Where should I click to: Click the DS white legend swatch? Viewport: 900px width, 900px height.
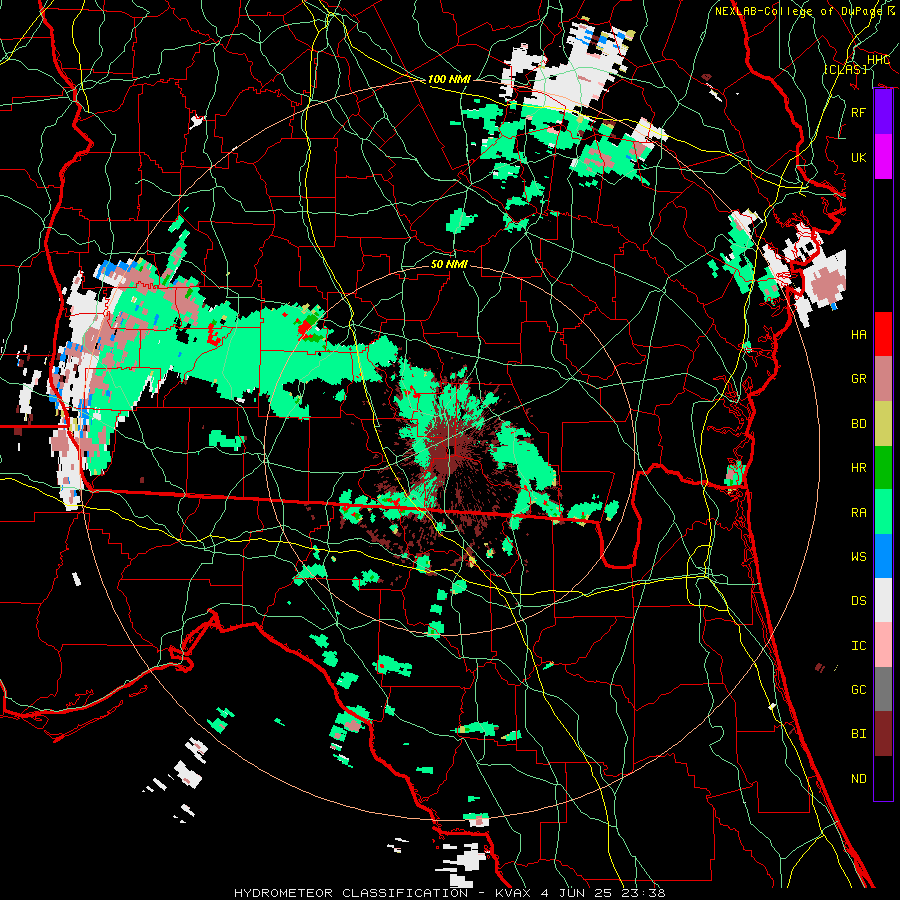883,600
